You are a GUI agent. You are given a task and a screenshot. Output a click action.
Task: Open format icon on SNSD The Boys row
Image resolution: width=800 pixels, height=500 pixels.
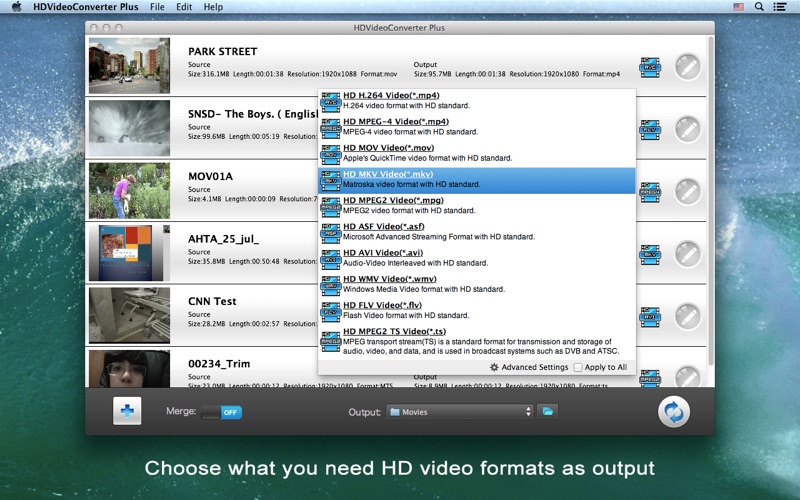click(650, 130)
